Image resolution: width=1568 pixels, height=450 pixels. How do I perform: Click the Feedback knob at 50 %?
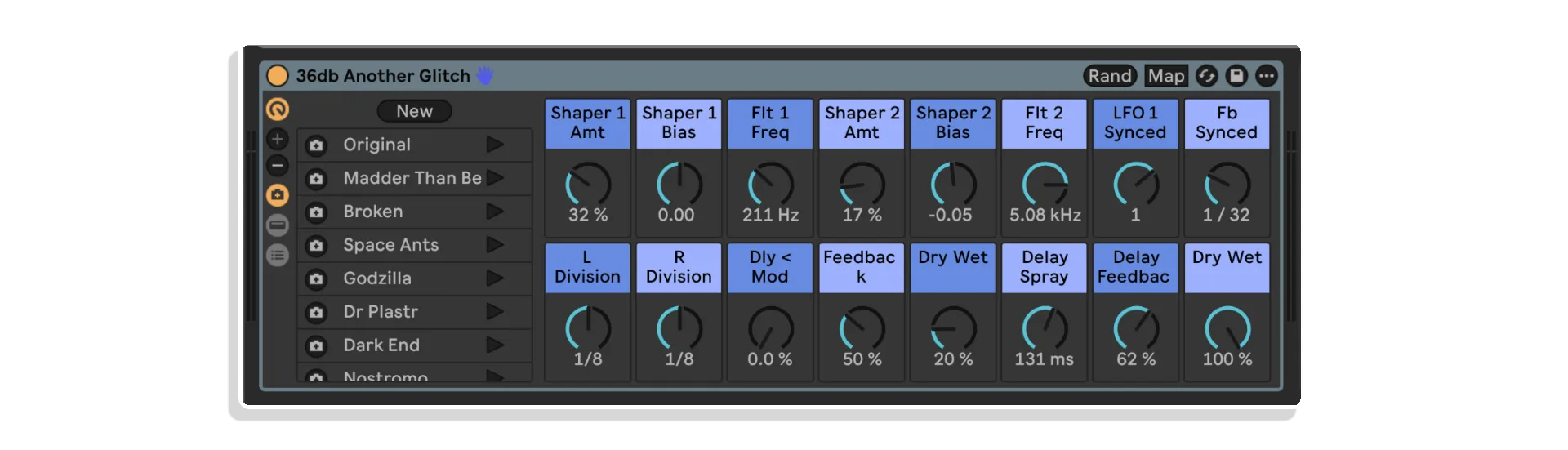point(862,328)
